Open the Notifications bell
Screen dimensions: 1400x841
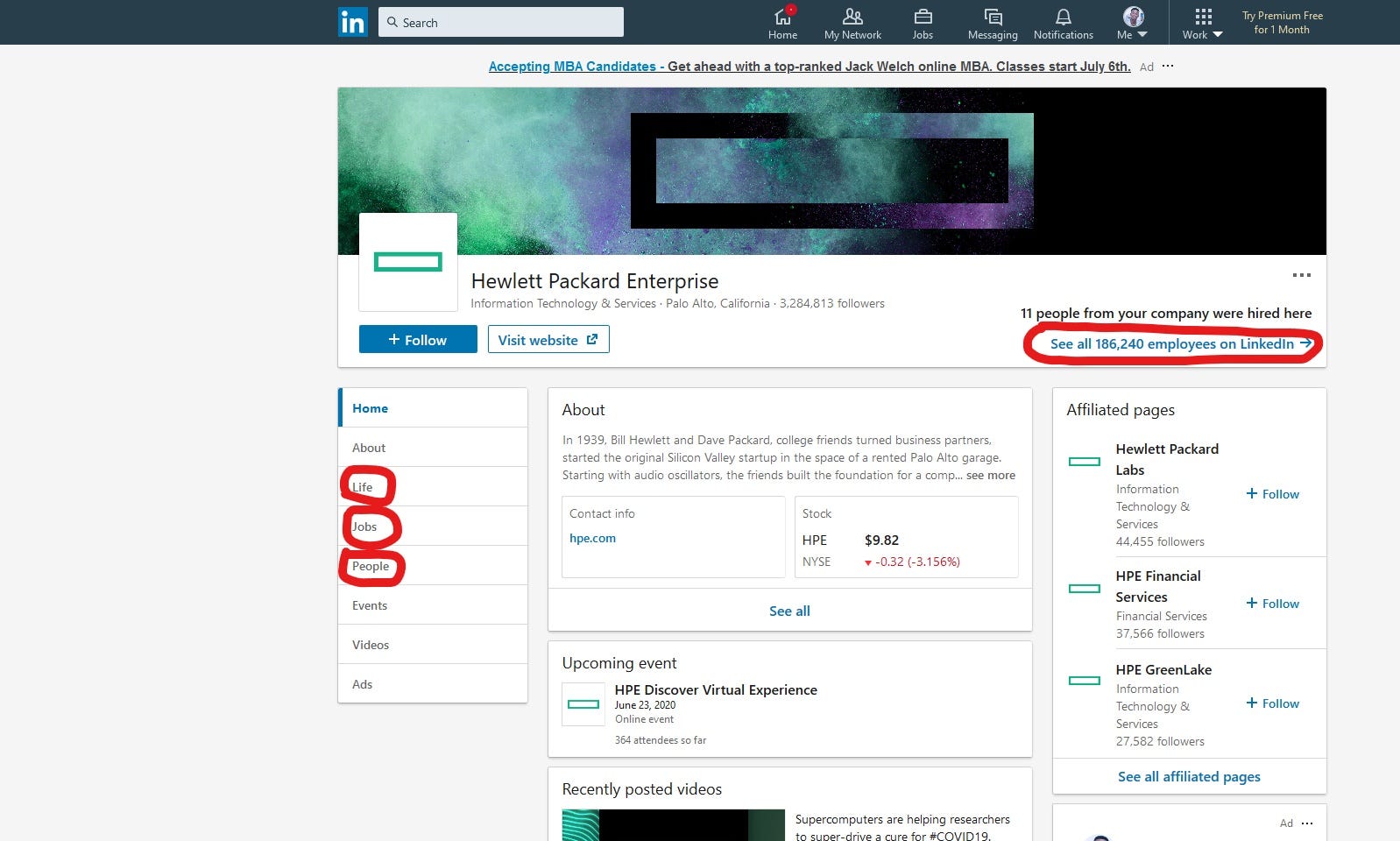(1063, 24)
